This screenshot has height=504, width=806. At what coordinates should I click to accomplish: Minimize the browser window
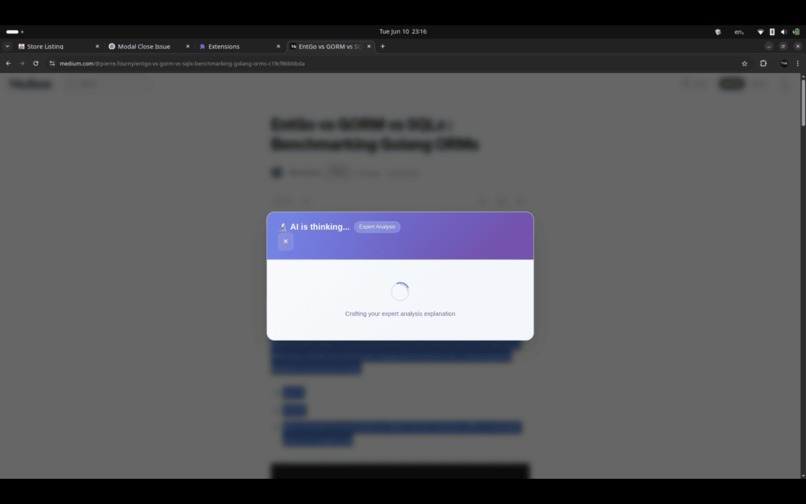tap(768, 46)
